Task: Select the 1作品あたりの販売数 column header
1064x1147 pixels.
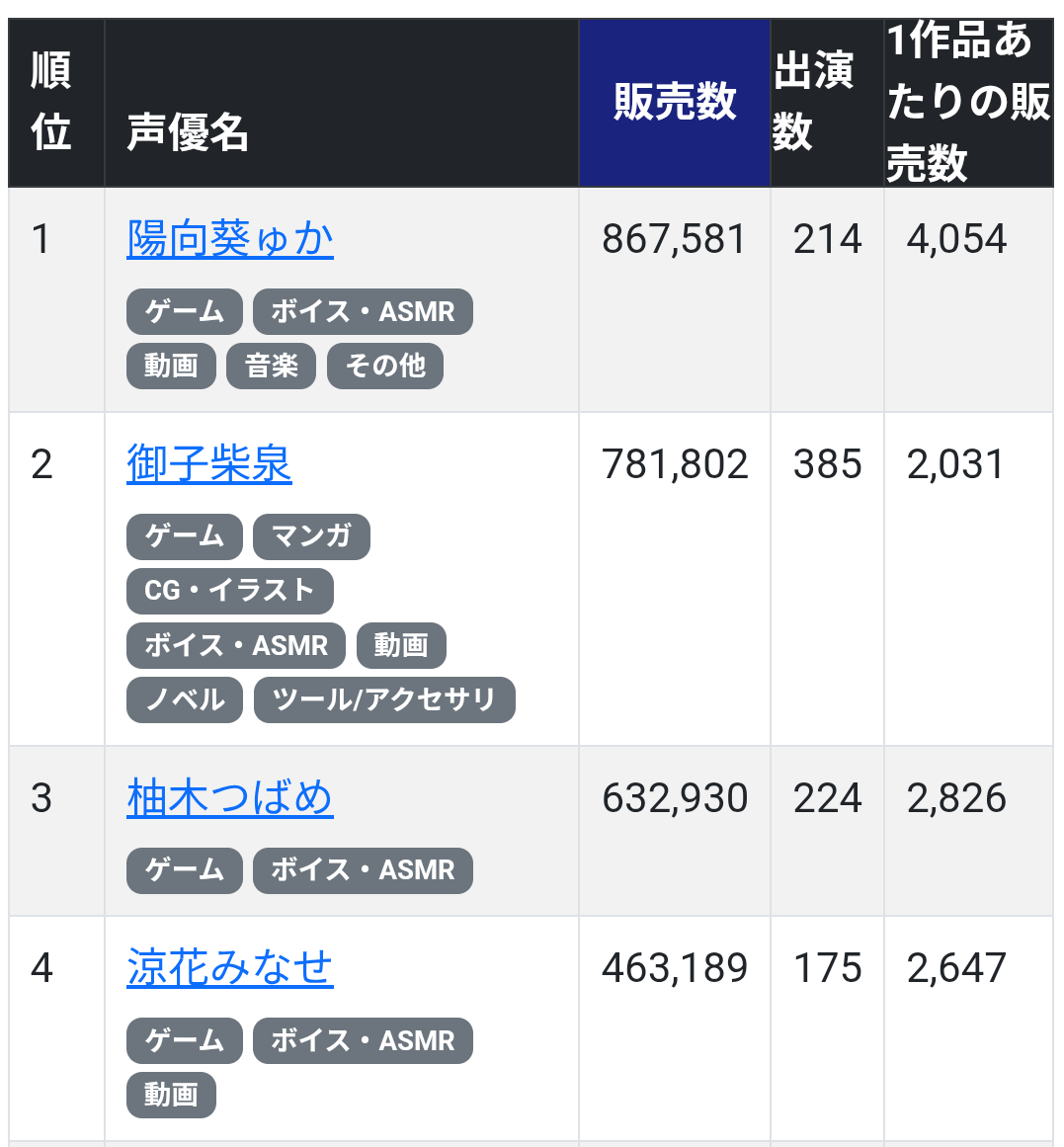Action: tap(967, 103)
